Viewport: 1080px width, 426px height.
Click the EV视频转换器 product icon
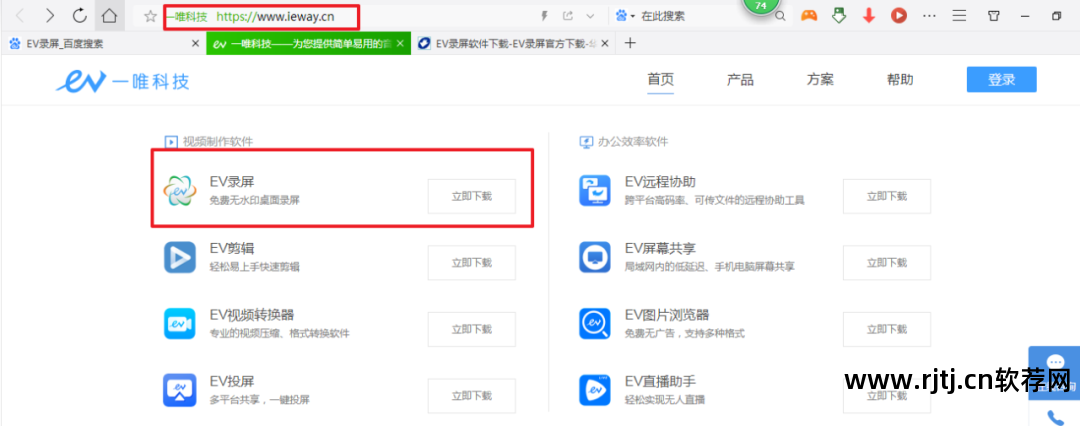click(180, 324)
